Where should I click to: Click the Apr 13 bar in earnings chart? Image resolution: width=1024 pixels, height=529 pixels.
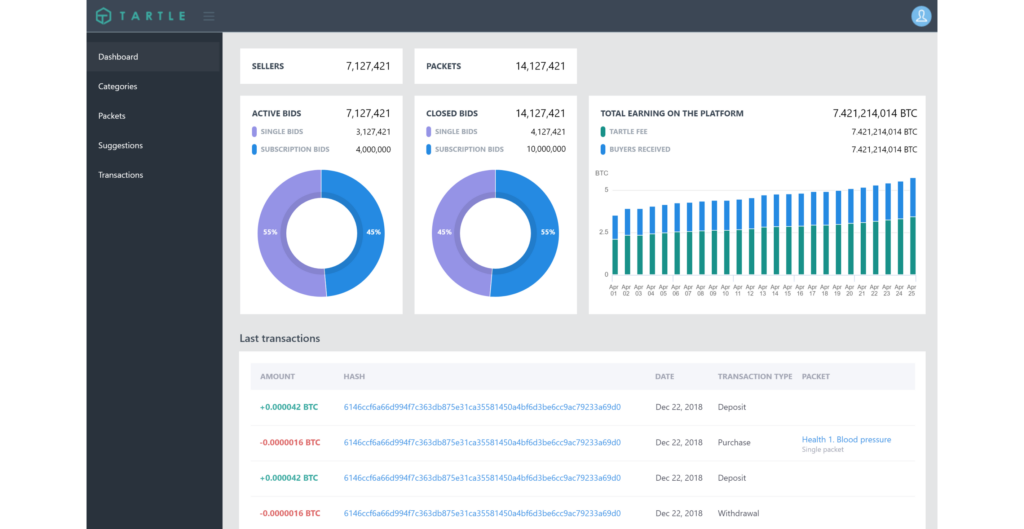763,235
